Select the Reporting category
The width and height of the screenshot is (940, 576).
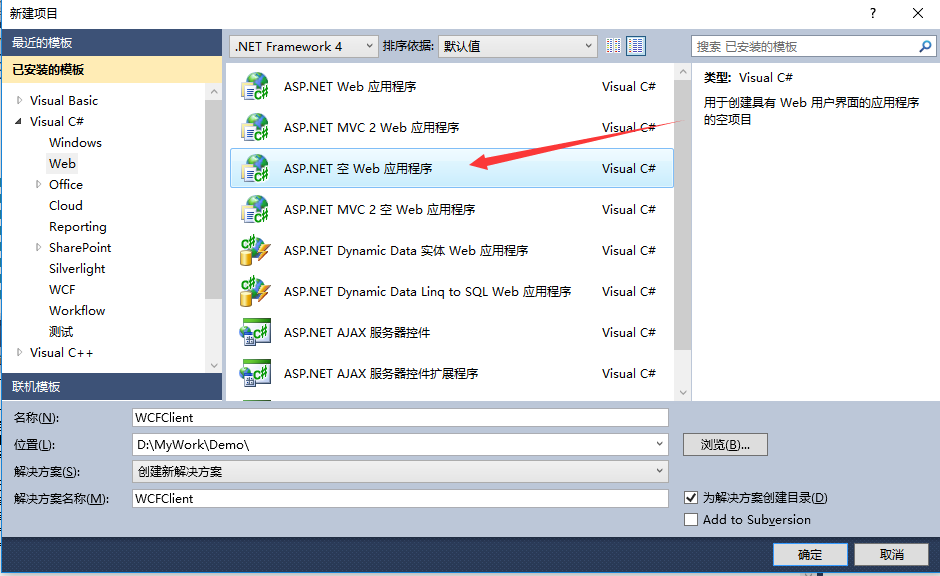[78, 227]
